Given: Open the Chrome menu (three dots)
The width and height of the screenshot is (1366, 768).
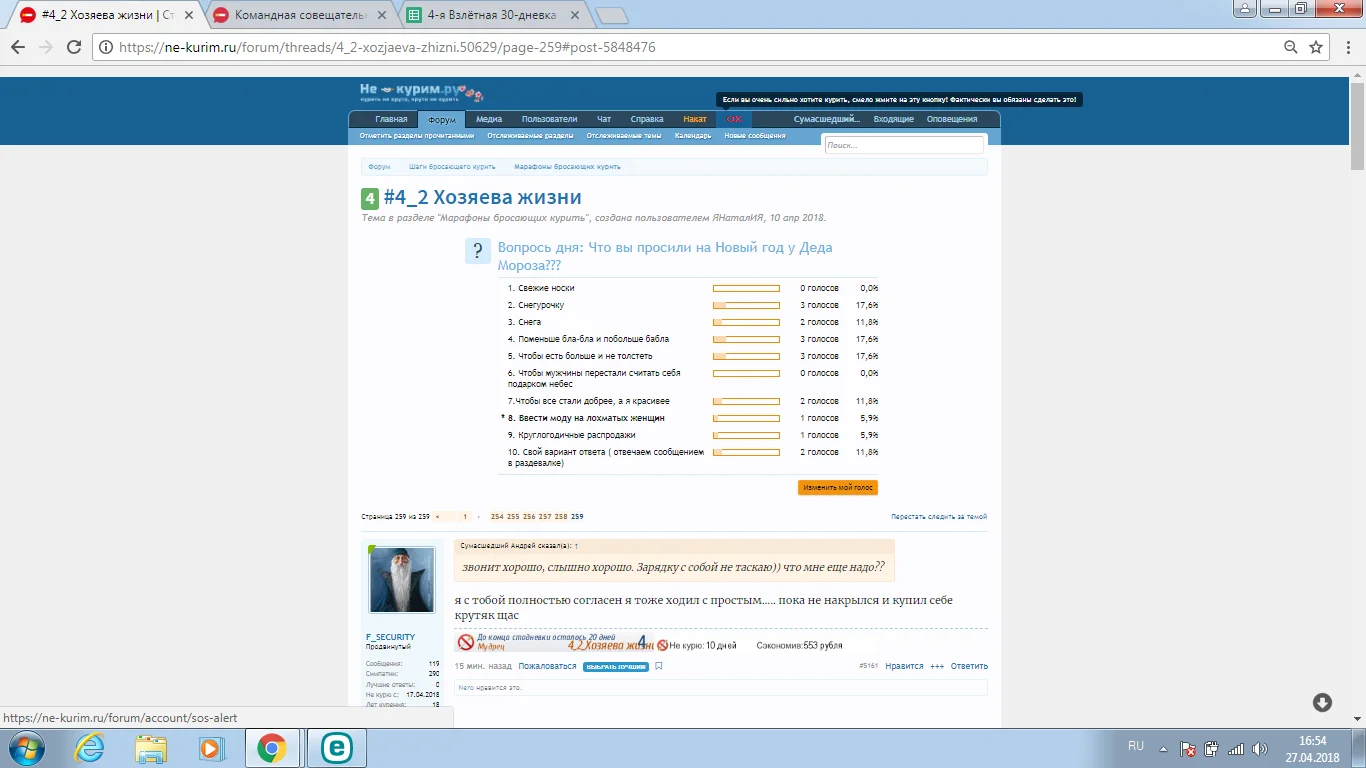Looking at the screenshot, I should [x=1346, y=47].
